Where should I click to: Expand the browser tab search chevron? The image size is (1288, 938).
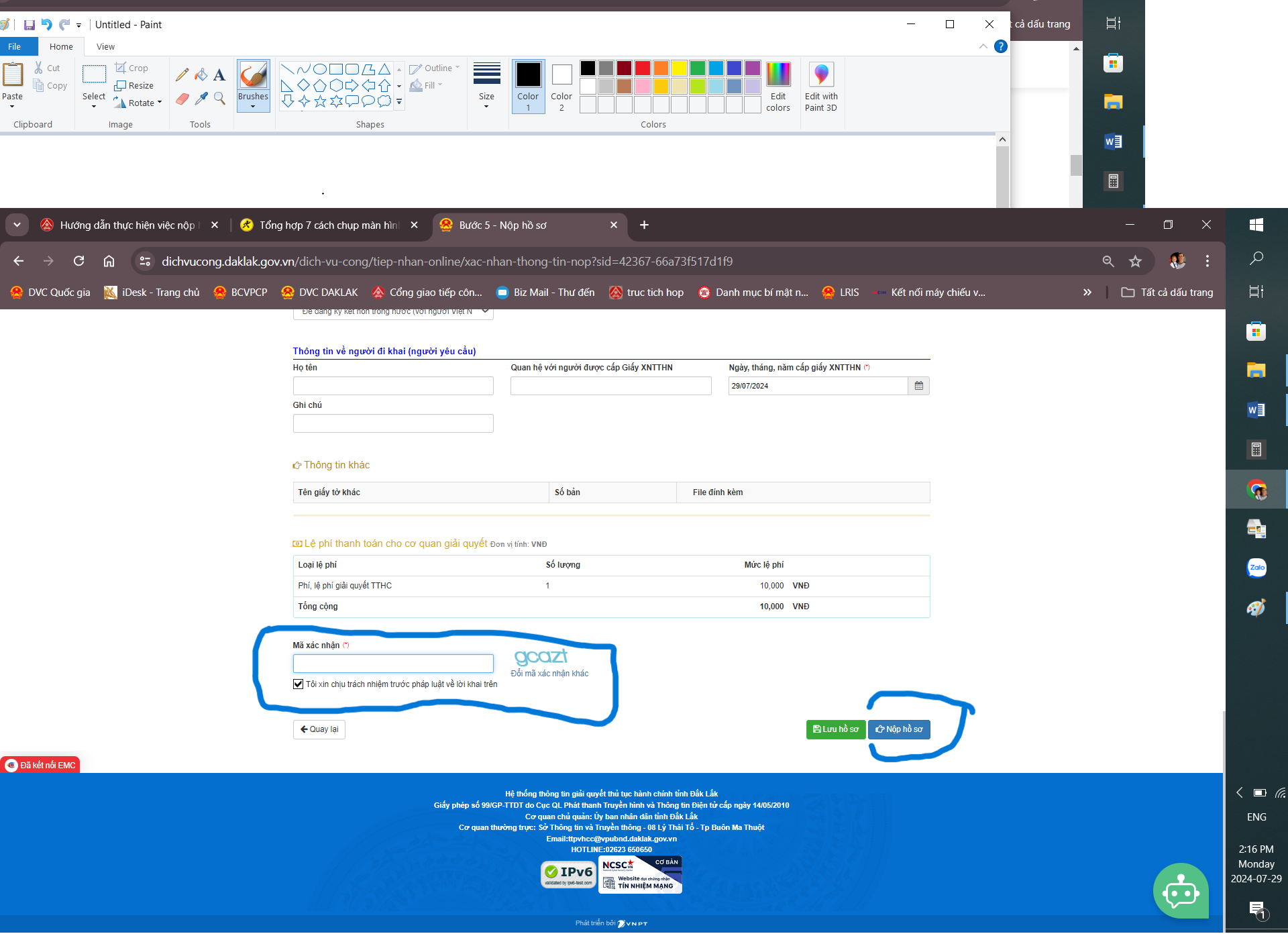tap(17, 225)
